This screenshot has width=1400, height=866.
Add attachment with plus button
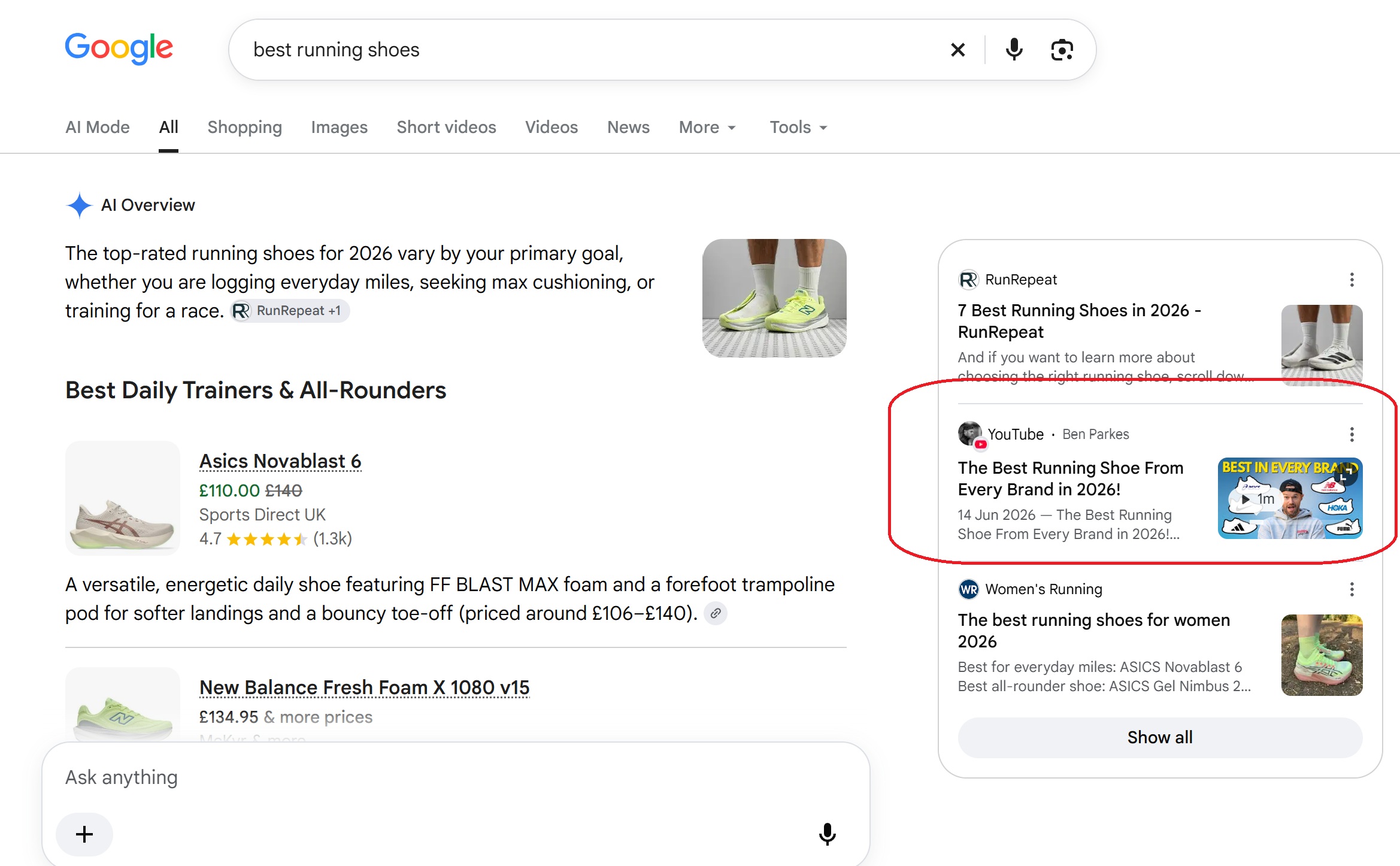click(84, 834)
